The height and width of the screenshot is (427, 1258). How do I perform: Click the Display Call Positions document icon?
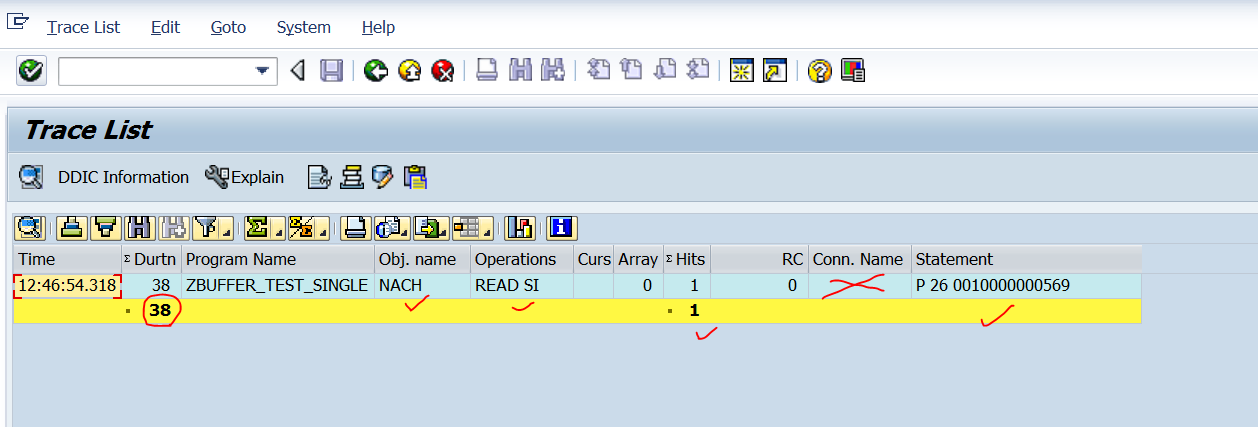(318, 178)
